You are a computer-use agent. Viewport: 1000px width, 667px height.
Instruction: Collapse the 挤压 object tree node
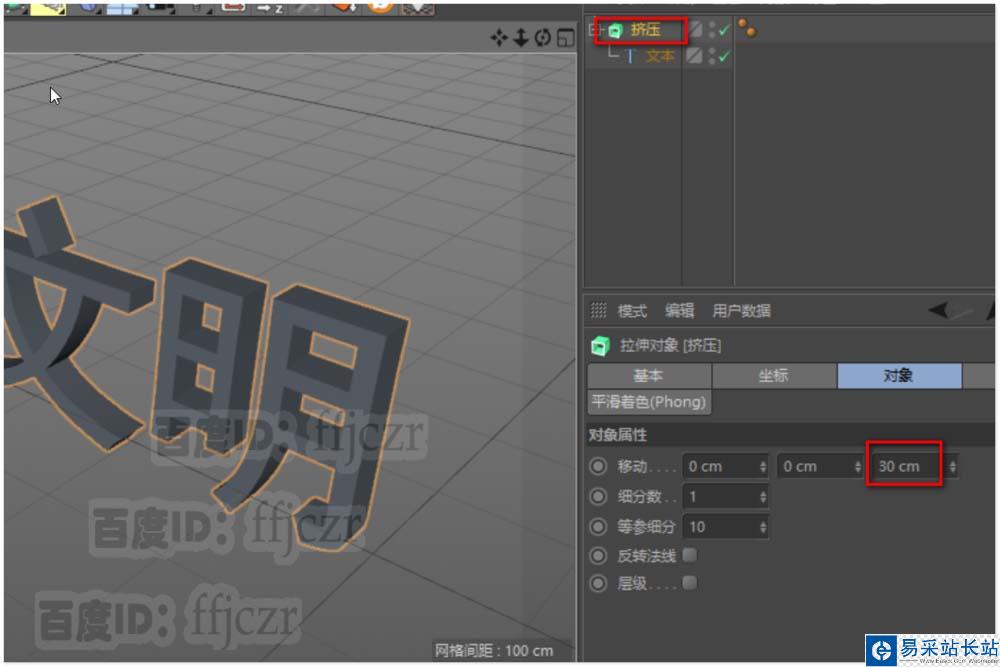coord(594,29)
